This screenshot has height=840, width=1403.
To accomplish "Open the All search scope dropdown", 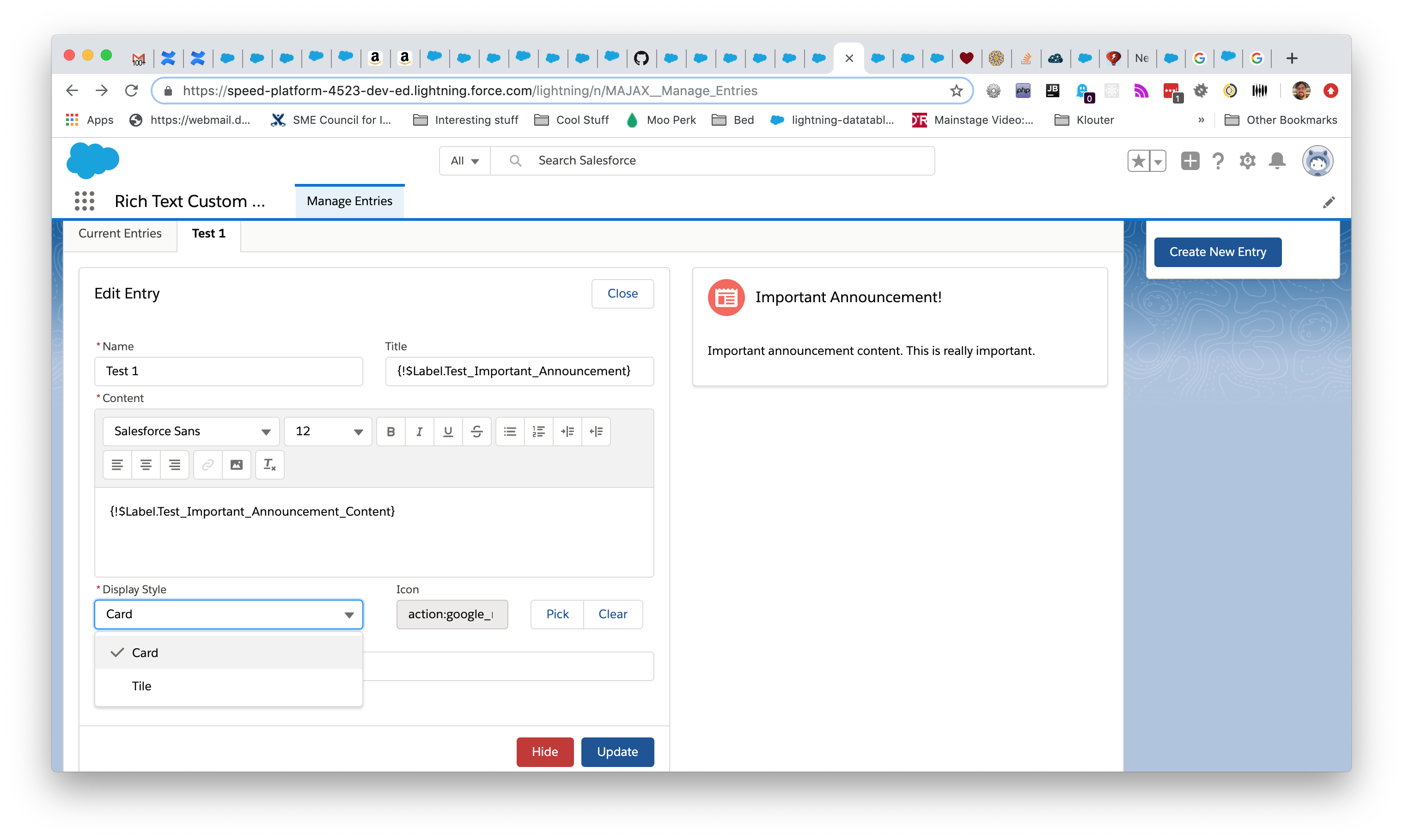I will tap(464, 161).
